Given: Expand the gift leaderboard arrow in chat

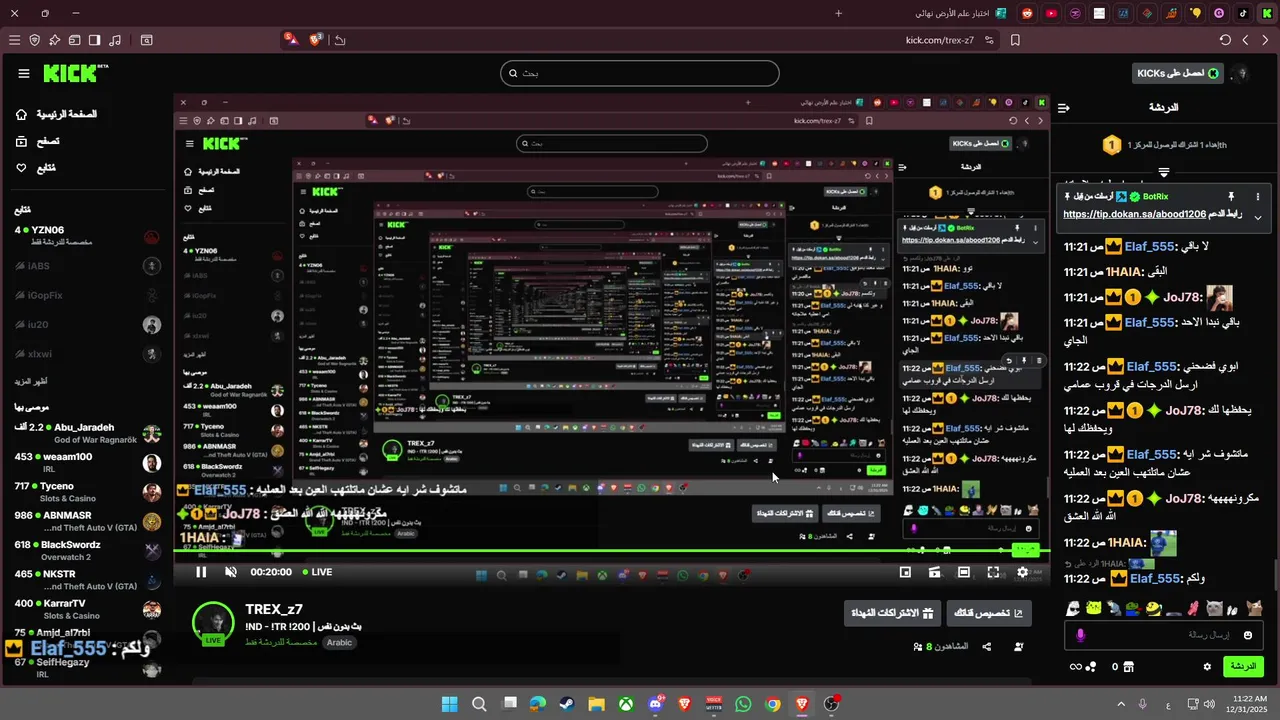Looking at the screenshot, I should pyautogui.click(x=1164, y=172).
